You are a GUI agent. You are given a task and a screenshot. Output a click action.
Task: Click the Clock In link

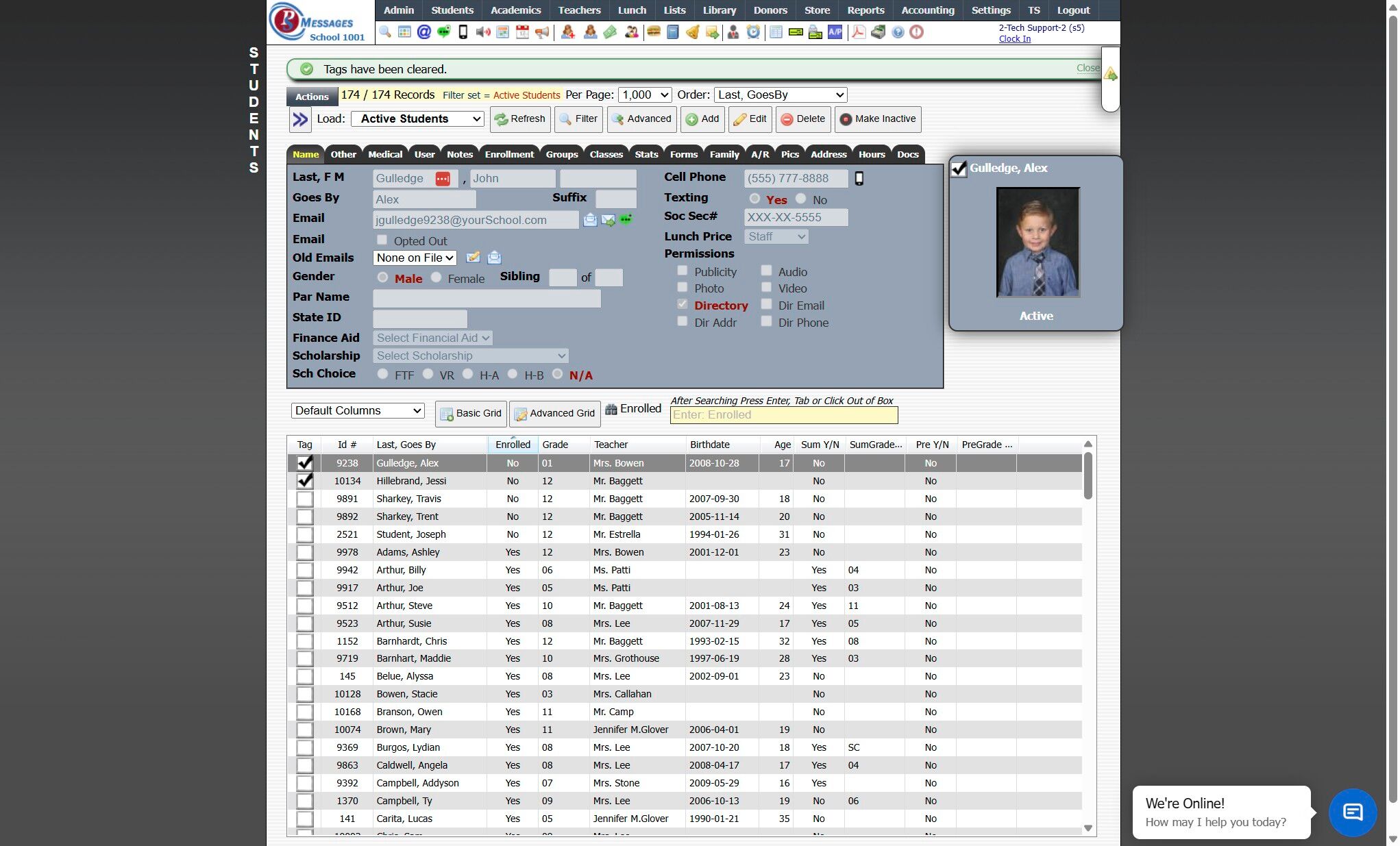[x=1014, y=39]
